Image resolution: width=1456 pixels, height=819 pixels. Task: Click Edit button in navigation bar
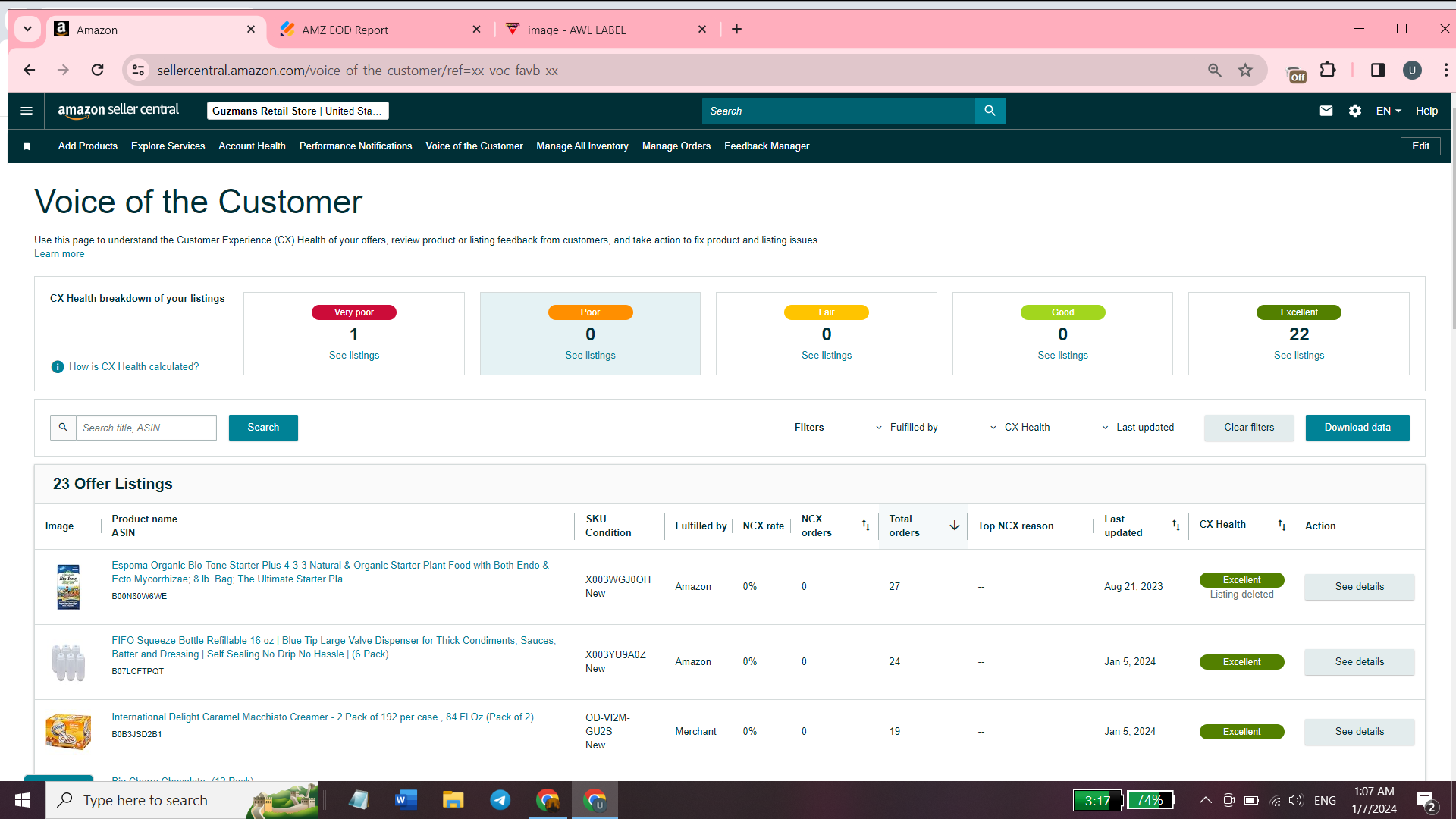pyautogui.click(x=1420, y=146)
